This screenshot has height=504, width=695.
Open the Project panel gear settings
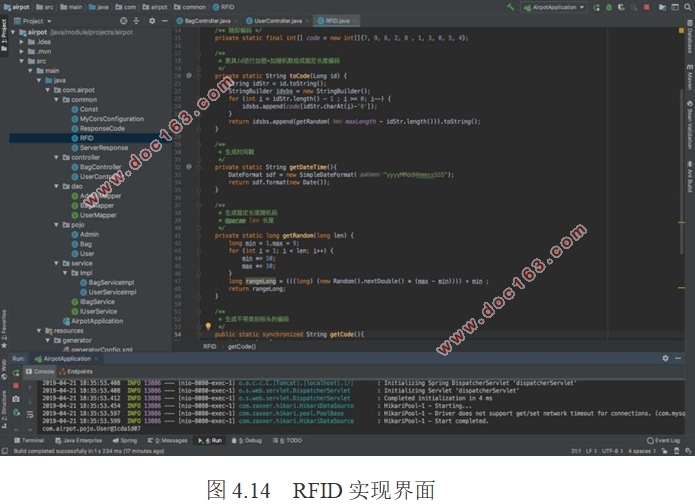152,21
